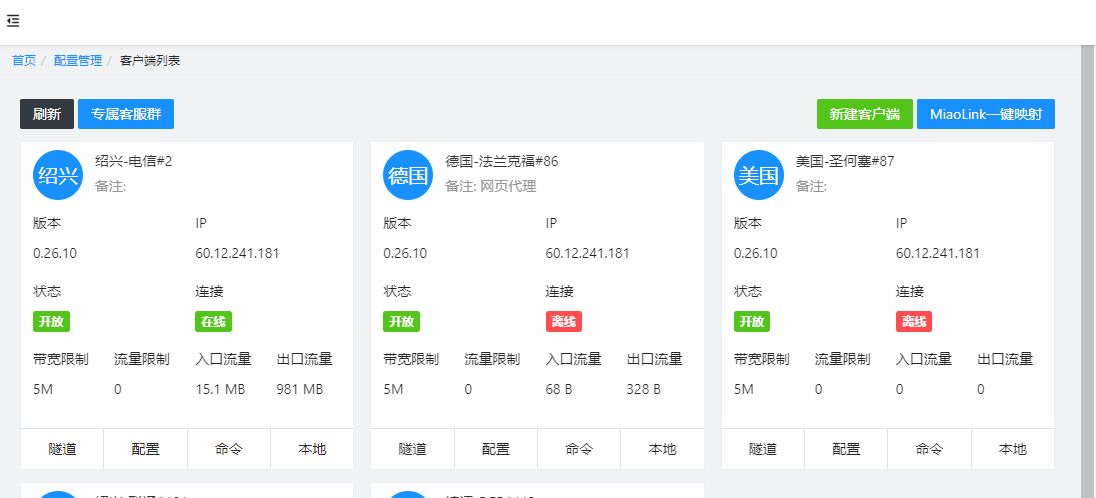Image resolution: width=1096 pixels, height=498 pixels.
Task: Click the 981 MB outbound traffic value
Action: [x=300, y=390]
